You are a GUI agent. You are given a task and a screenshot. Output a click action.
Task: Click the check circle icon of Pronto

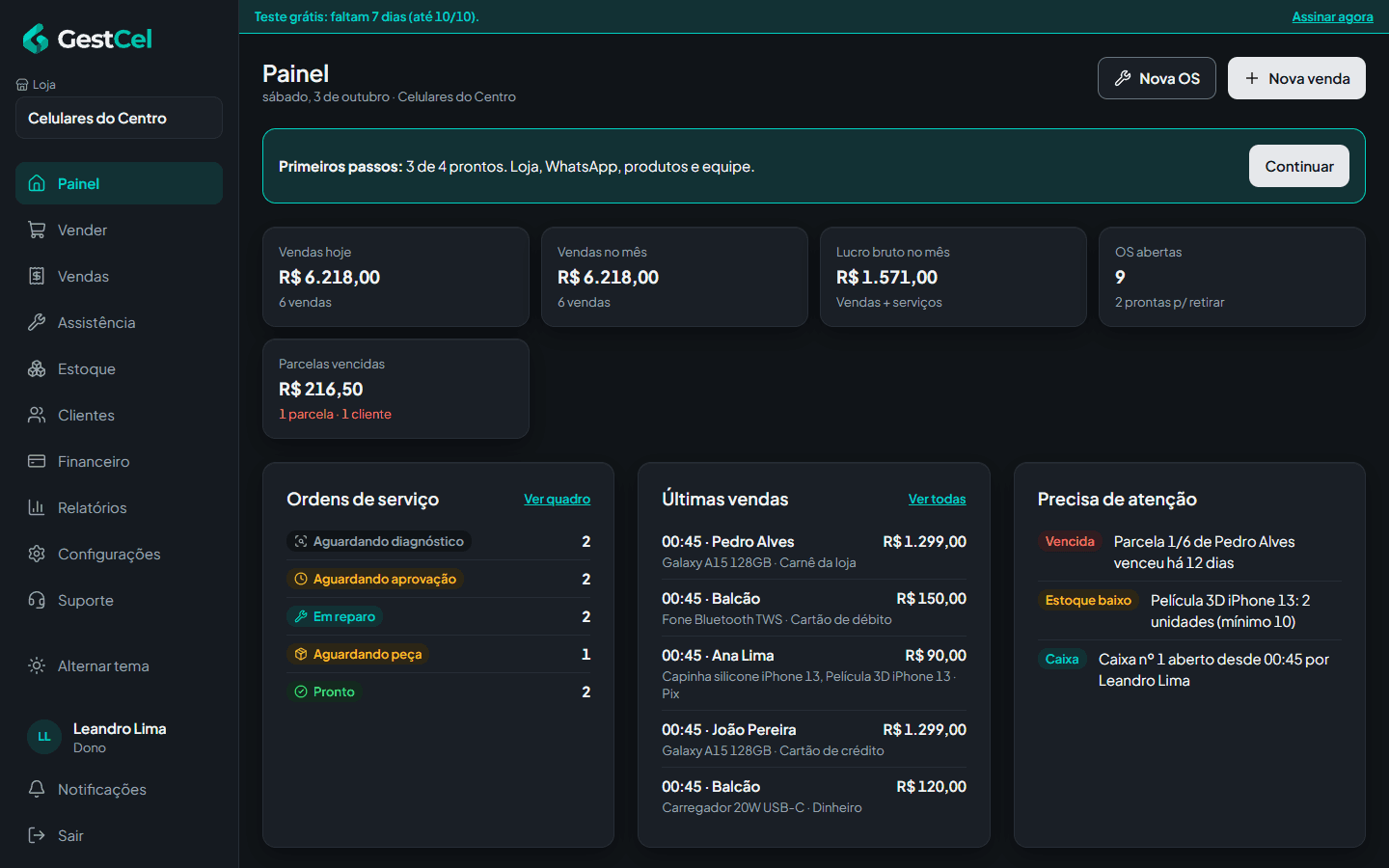pyautogui.click(x=301, y=692)
